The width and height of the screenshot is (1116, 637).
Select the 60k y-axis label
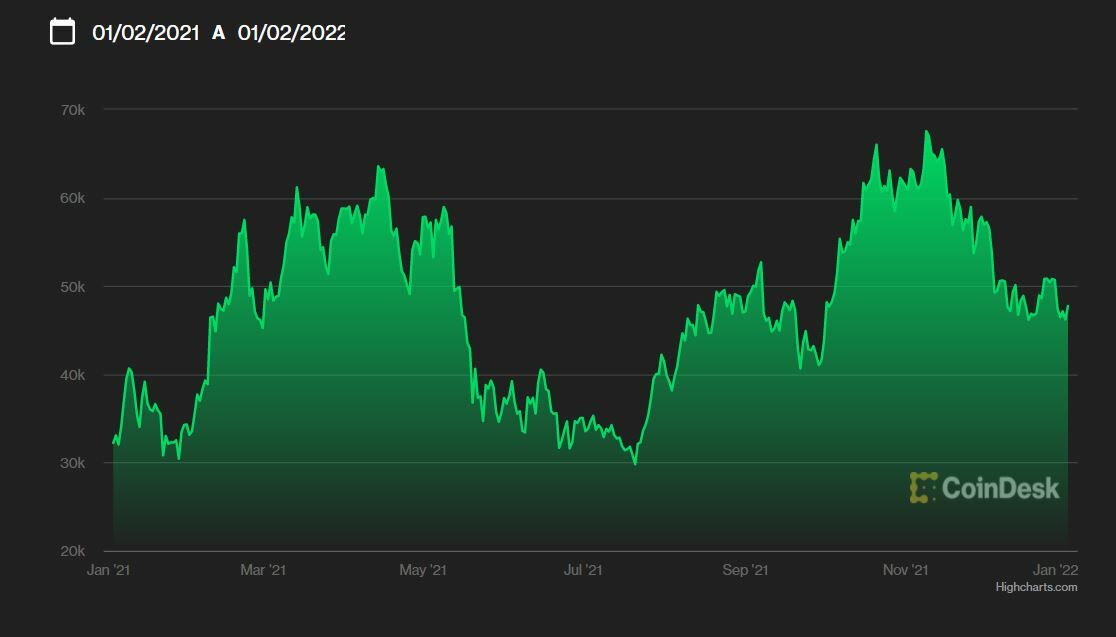click(73, 198)
